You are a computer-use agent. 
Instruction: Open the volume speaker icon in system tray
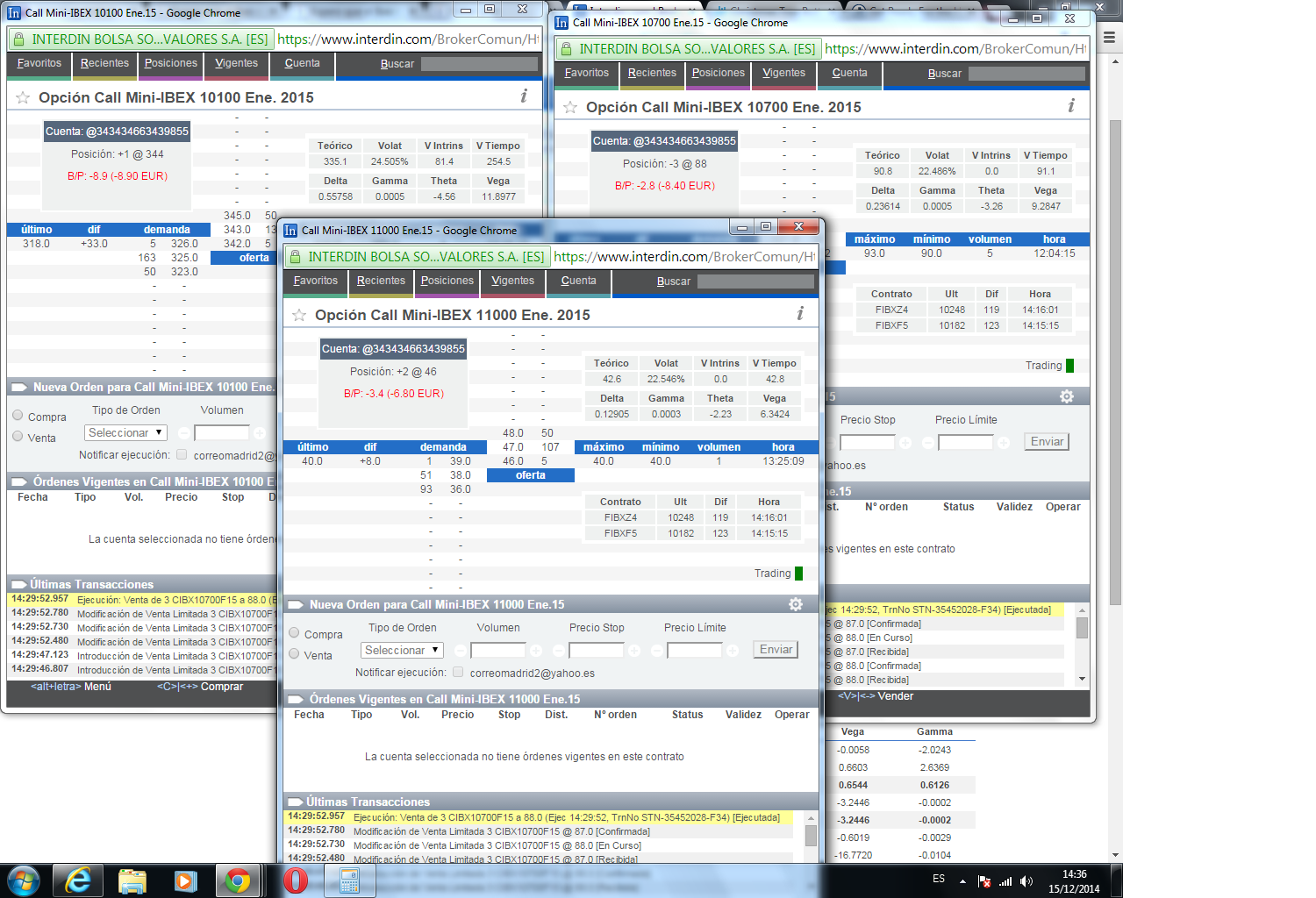click(x=1026, y=881)
